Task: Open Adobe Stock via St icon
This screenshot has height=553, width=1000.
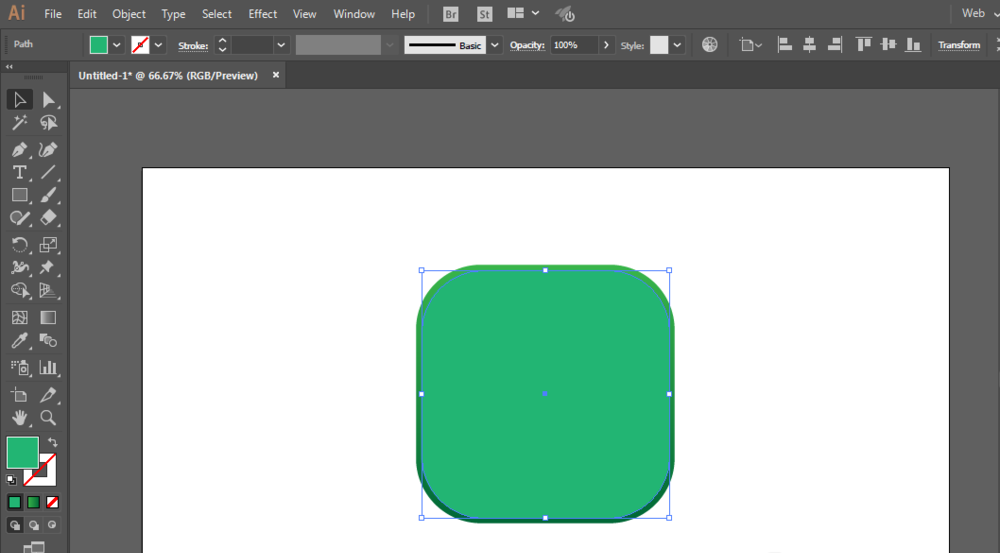Action: (x=485, y=14)
